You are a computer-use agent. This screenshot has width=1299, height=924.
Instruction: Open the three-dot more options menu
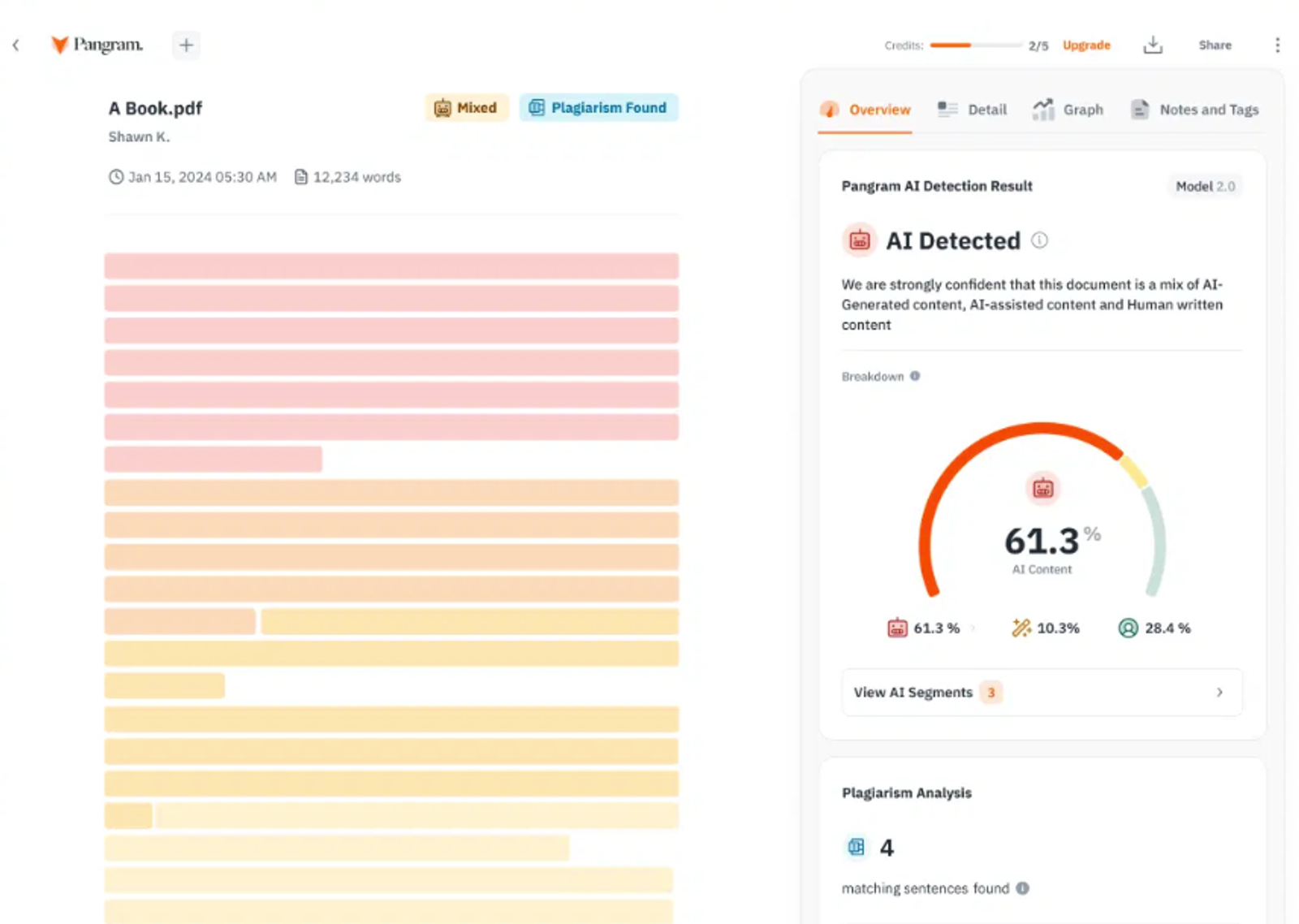1277,45
